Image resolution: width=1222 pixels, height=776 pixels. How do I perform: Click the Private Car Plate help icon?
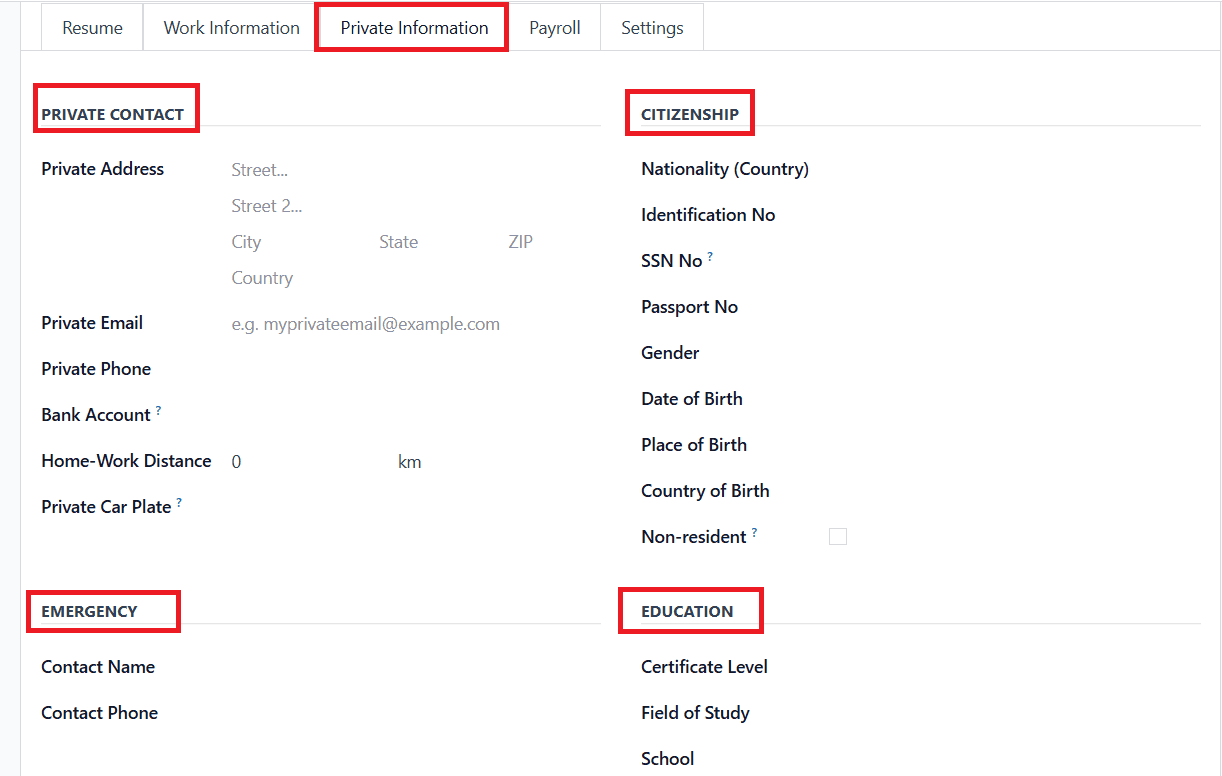179,503
